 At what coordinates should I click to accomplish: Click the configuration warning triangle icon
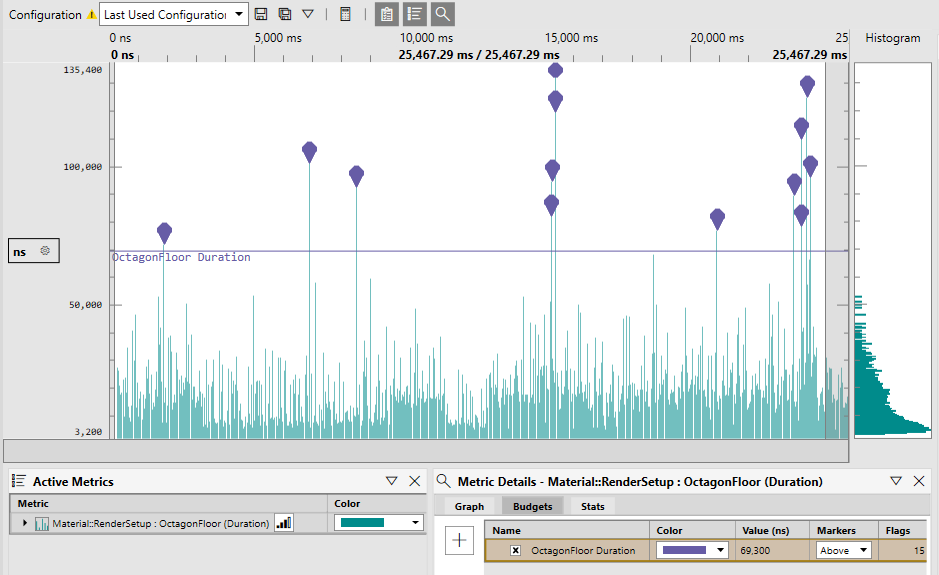tap(91, 15)
